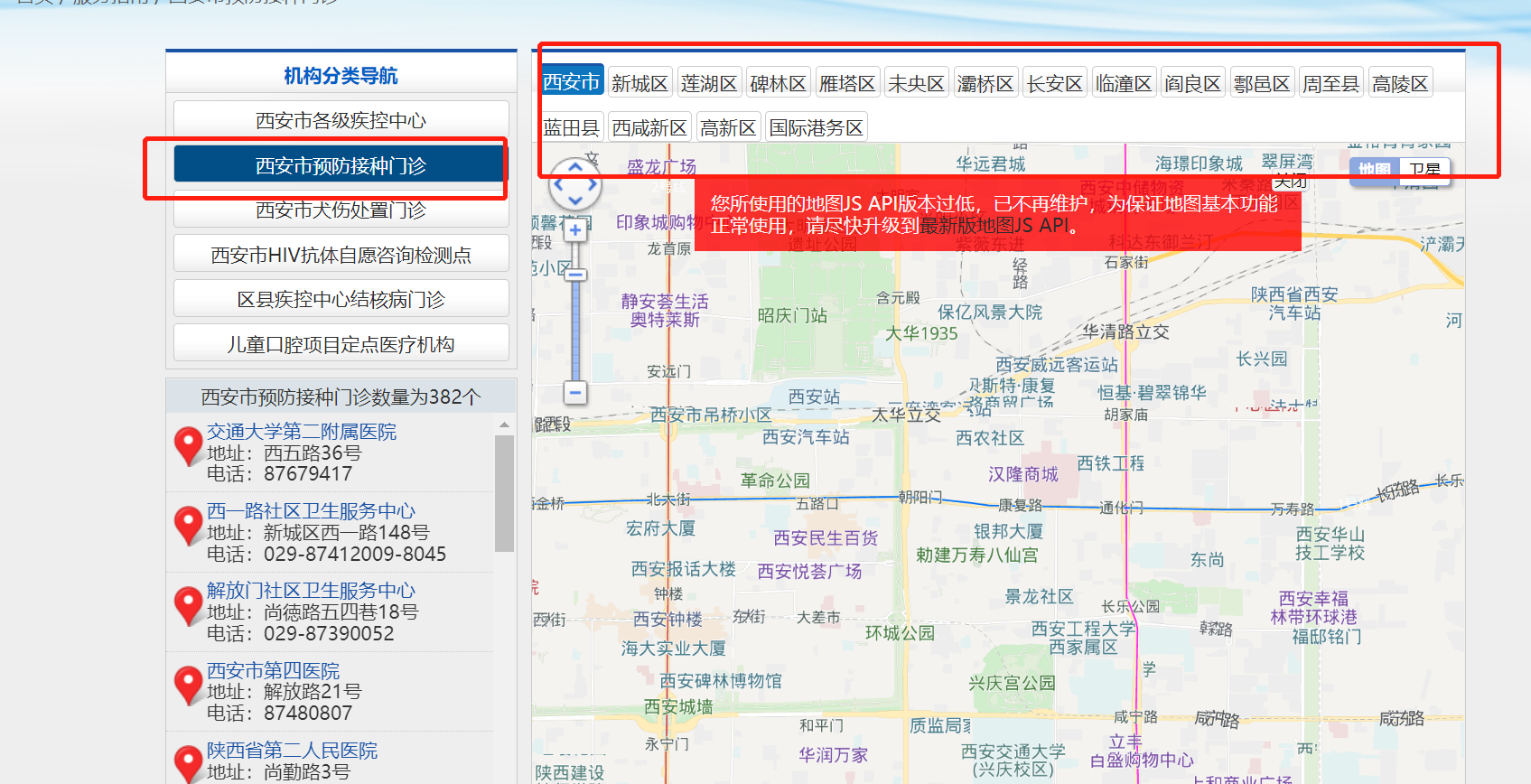Open 儿童口腔项目定点医疗机构 category
Image resolution: width=1531 pixels, height=784 pixels.
(x=341, y=344)
